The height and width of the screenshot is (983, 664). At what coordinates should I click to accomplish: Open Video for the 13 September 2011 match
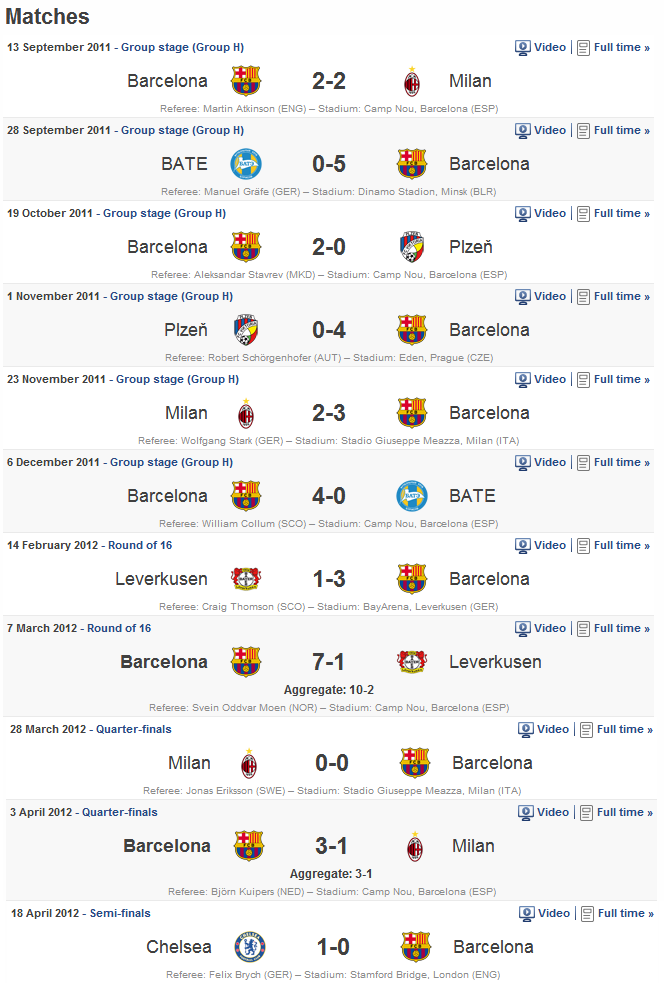[x=549, y=47]
